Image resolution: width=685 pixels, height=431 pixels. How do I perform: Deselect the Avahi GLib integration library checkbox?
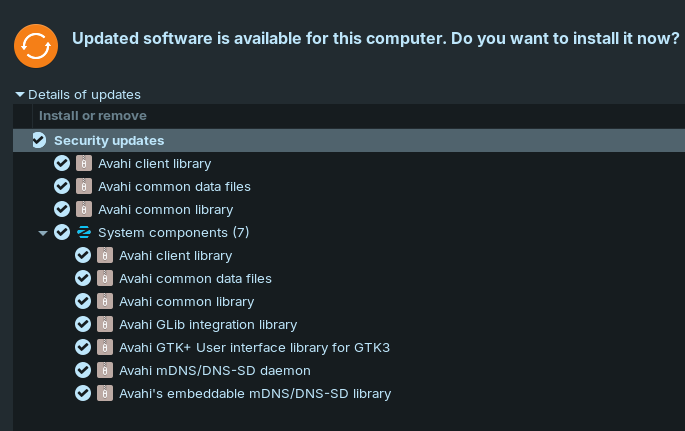(x=83, y=324)
